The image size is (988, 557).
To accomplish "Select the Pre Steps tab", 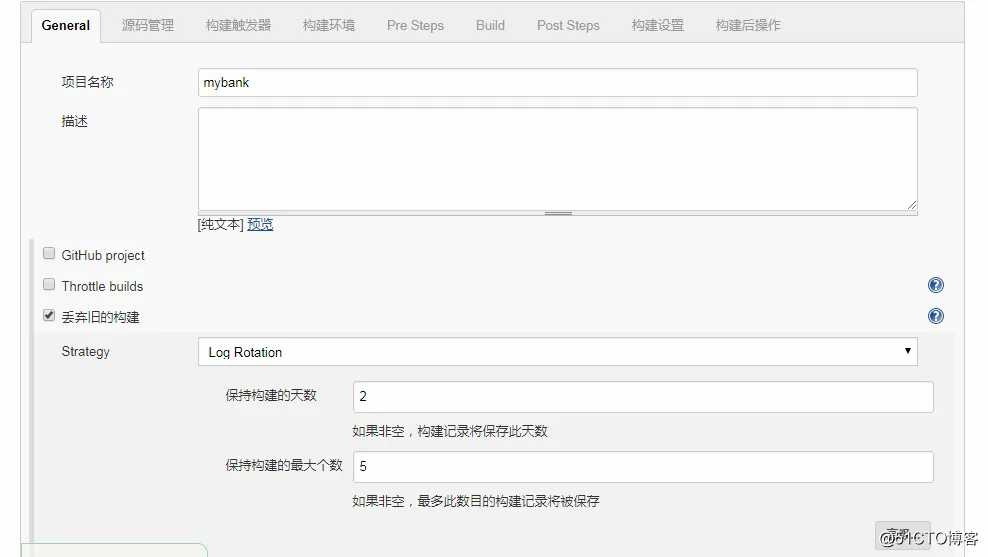I will [x=415, y=26].
